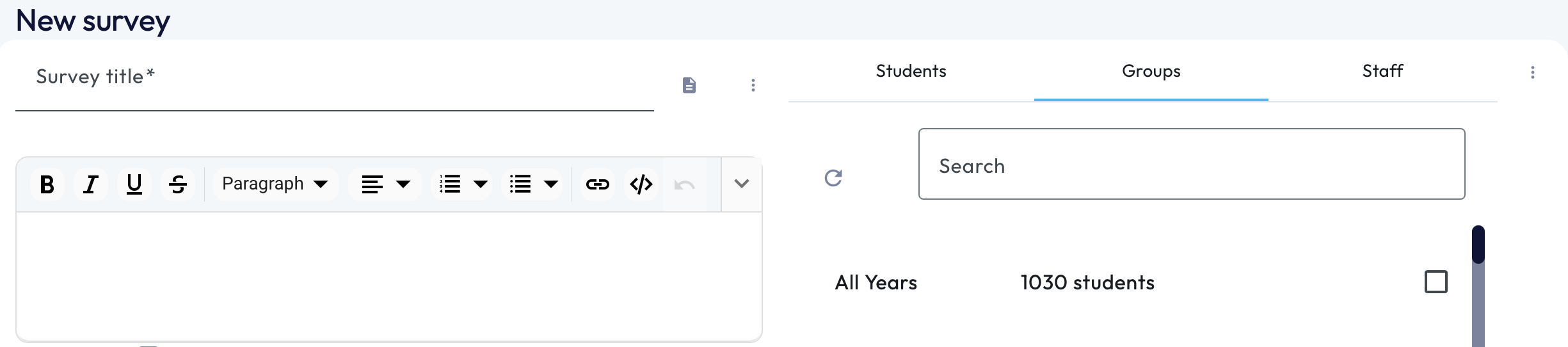Click the Search groups field
1568x347 pixels.
[x=1191, y=165]
